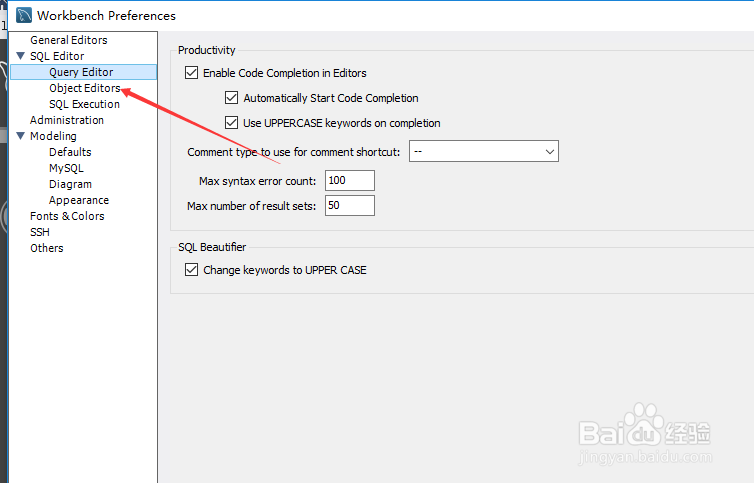Image resolution: width=754 pixels, height=483 pixels.
Task: Disable Change keywords to UPPER CASE
Action: pyautogui.click(x=191, y=269)
